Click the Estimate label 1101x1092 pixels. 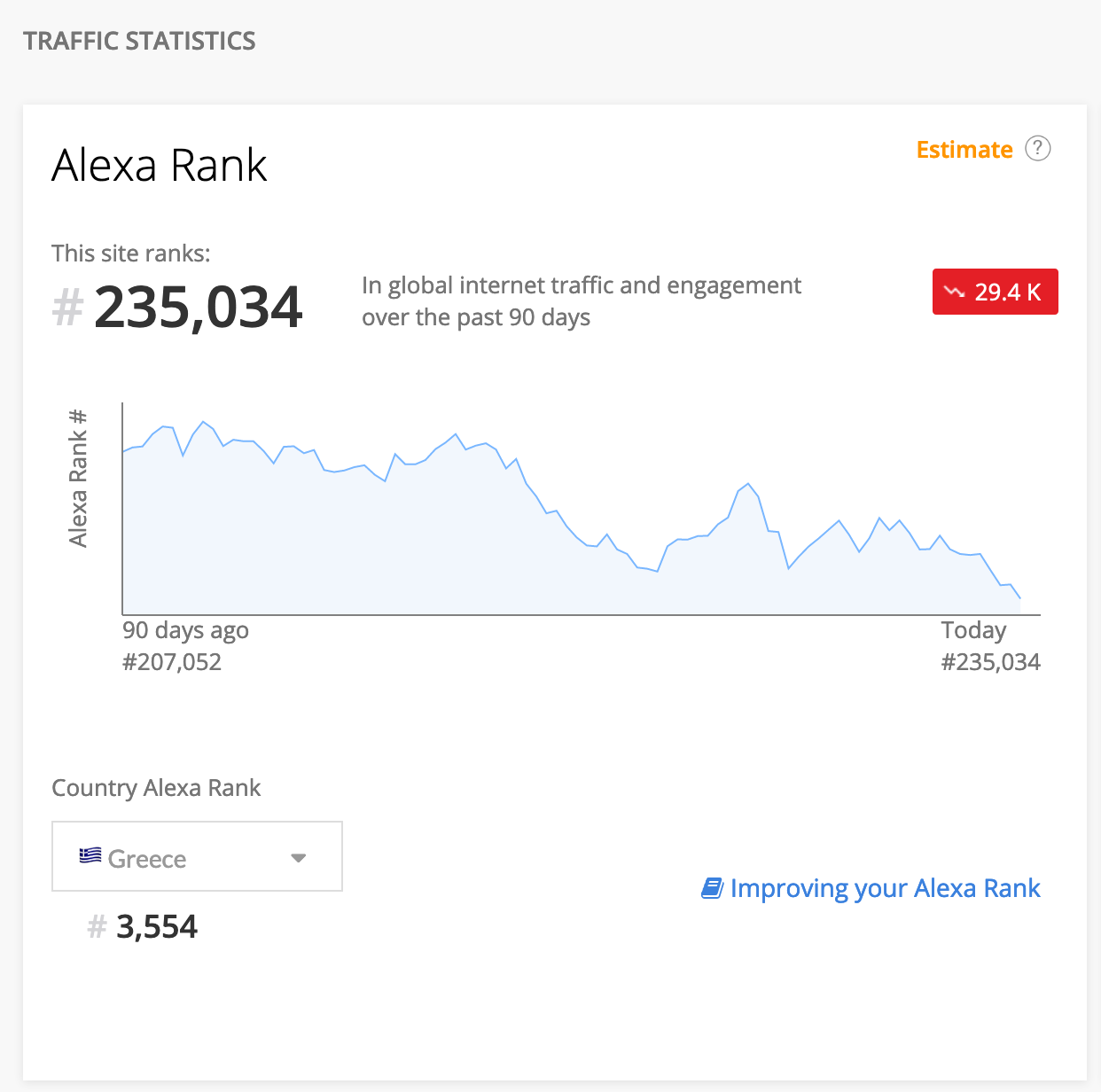coord(964,150)
